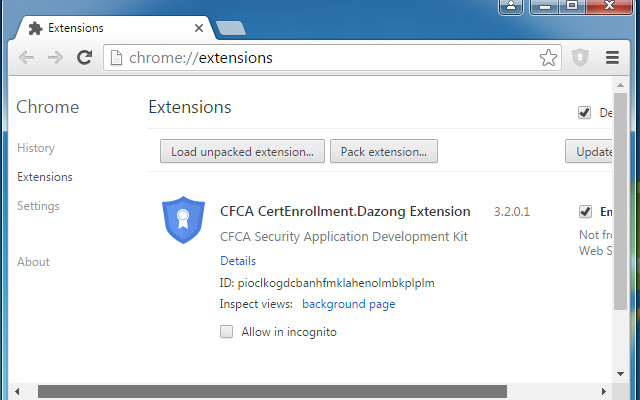
Task: Open the background page inspect link
Action: pyautogui.click(x=349, y=304)
